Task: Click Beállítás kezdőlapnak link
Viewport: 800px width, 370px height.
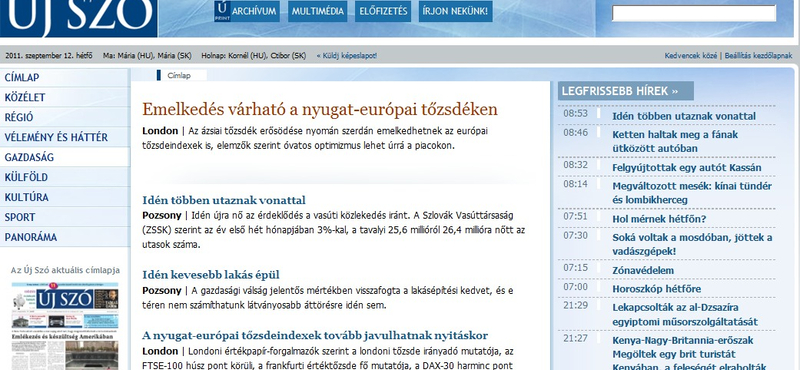Action: coord(758,56)
